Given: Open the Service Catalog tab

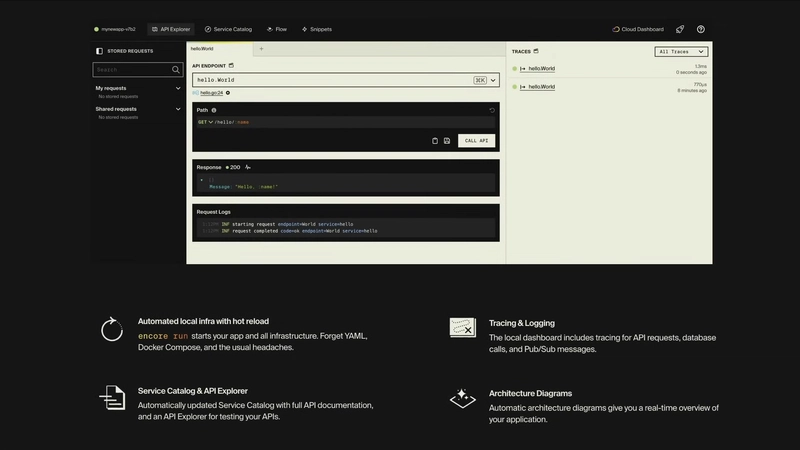Looking at the screenshot, I should (x=228, y=30).
